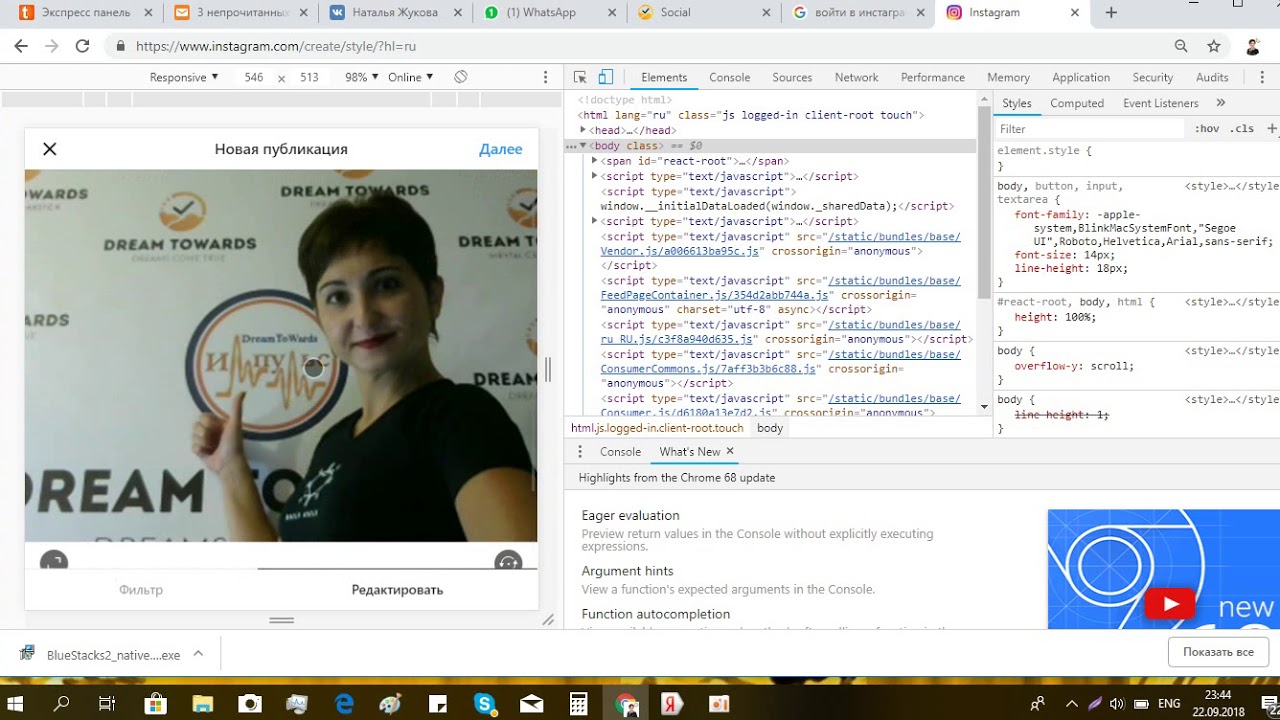This screenshot has width=1280, height=720.
Task: Open the Performance tab
Action: pyautogui.click(x=932, y=77)
